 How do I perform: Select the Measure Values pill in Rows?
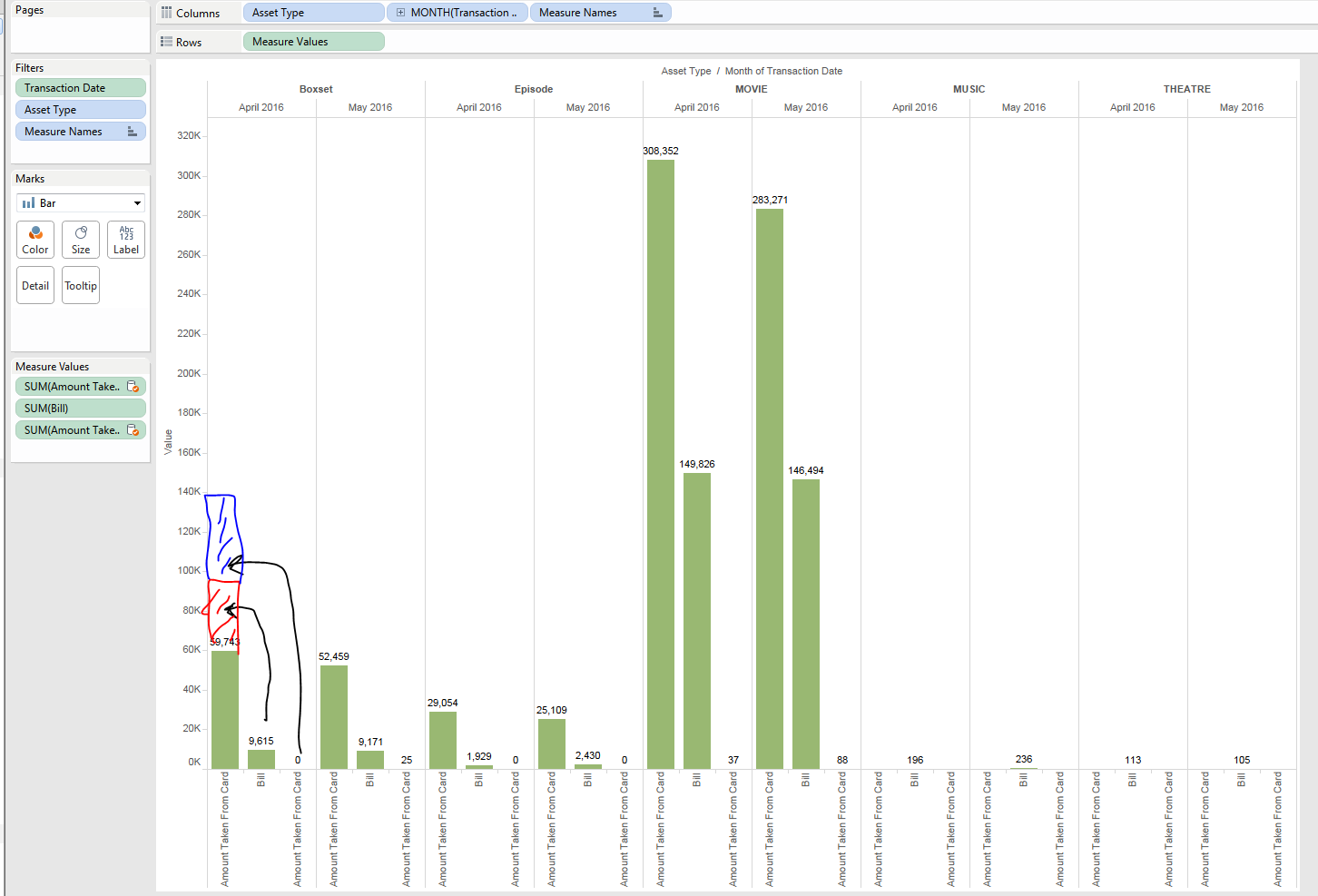313,42
